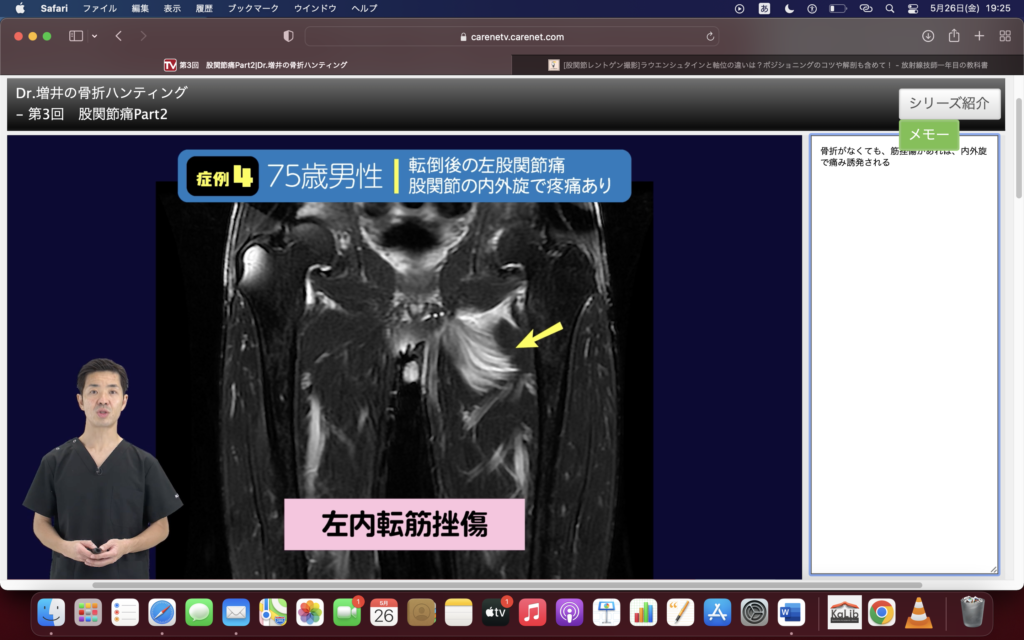Toggle the Safari sidebar button

pos(76,36)
